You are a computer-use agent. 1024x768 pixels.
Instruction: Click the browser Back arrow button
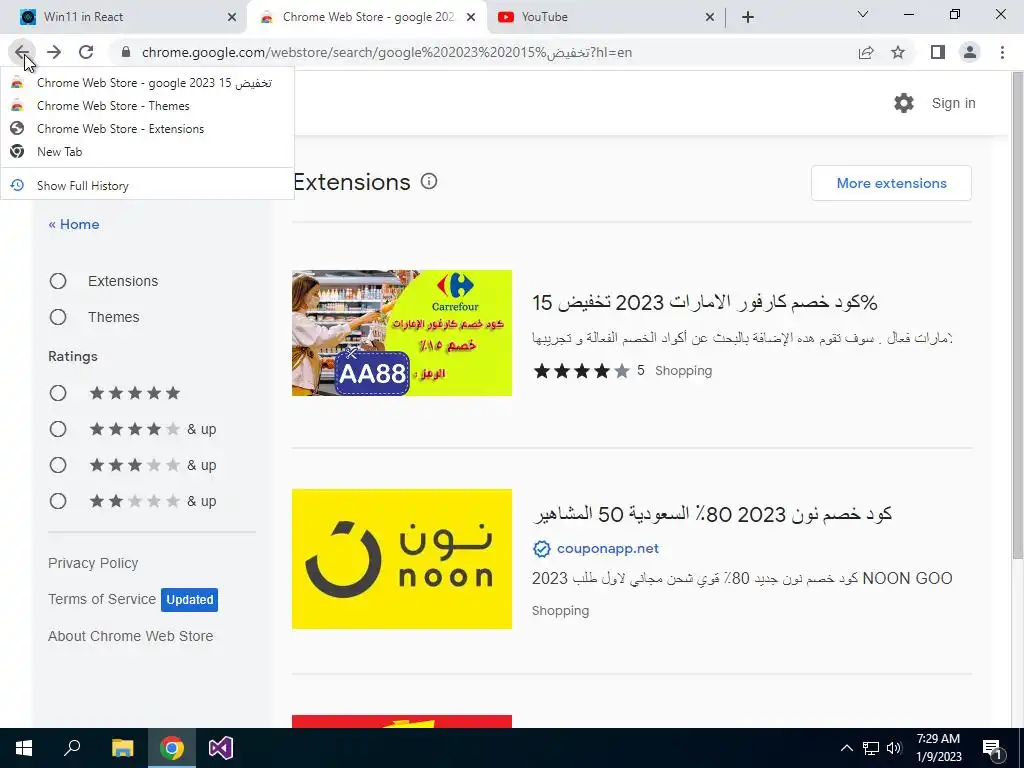point(22,52)
